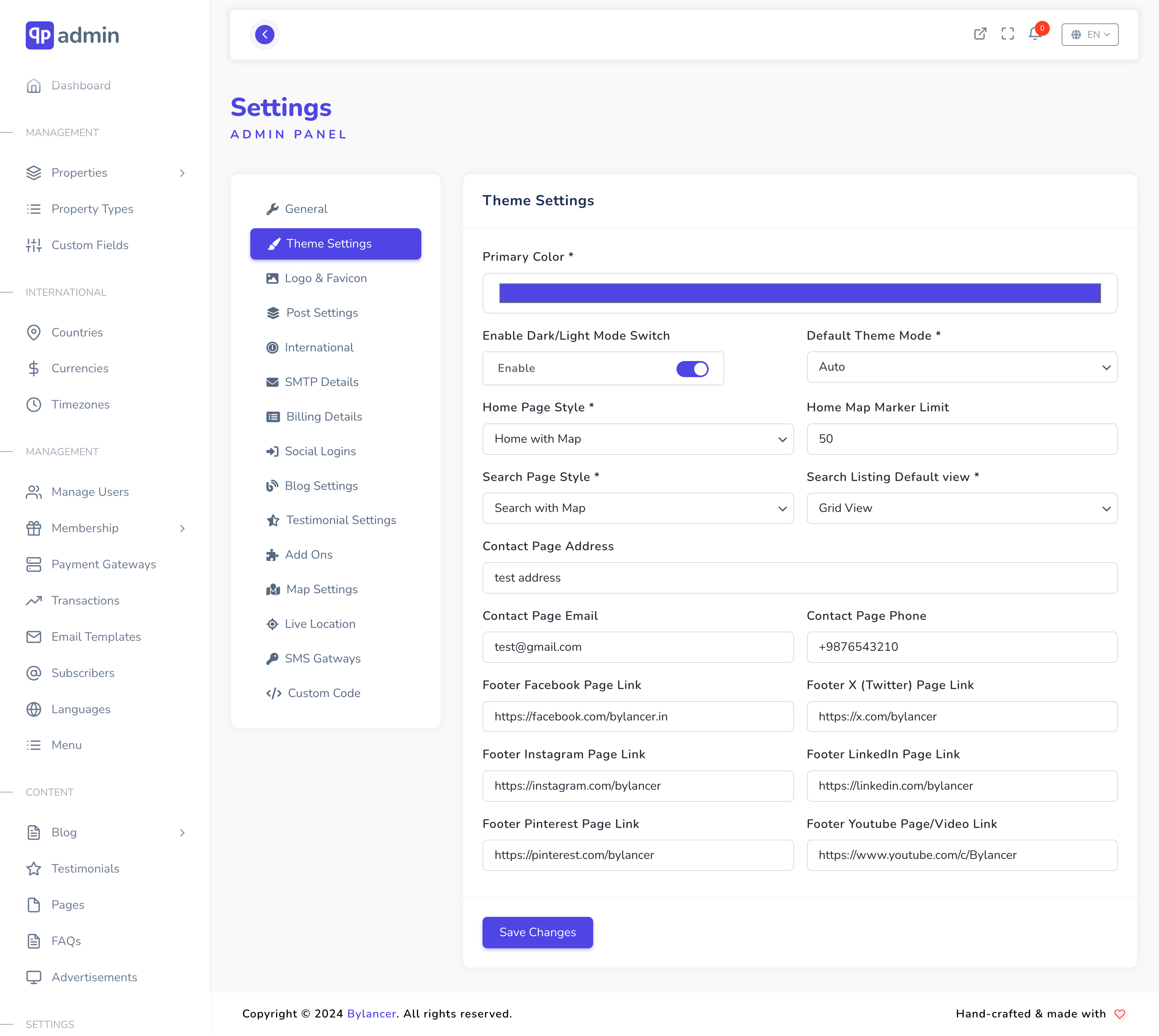Click the Contact Page Email field
The height and width of the screenshot is (1036, 1159).
click(x=637, y=647)
